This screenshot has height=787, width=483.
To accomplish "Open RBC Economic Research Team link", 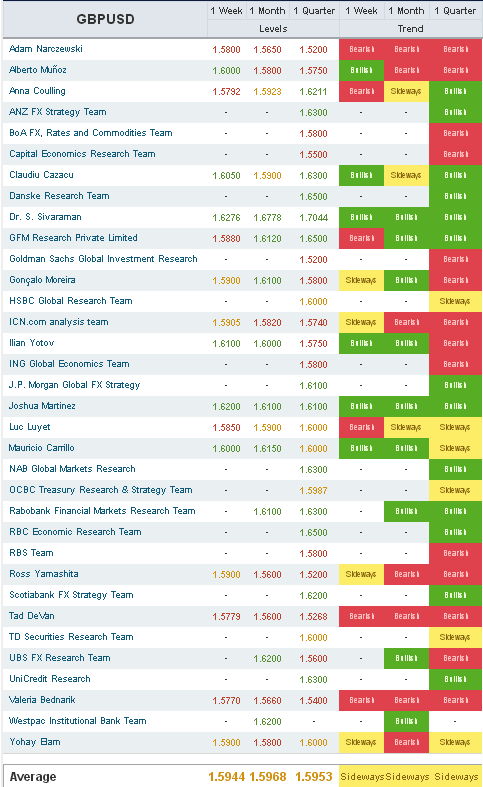I will click(x=75, y=532).
